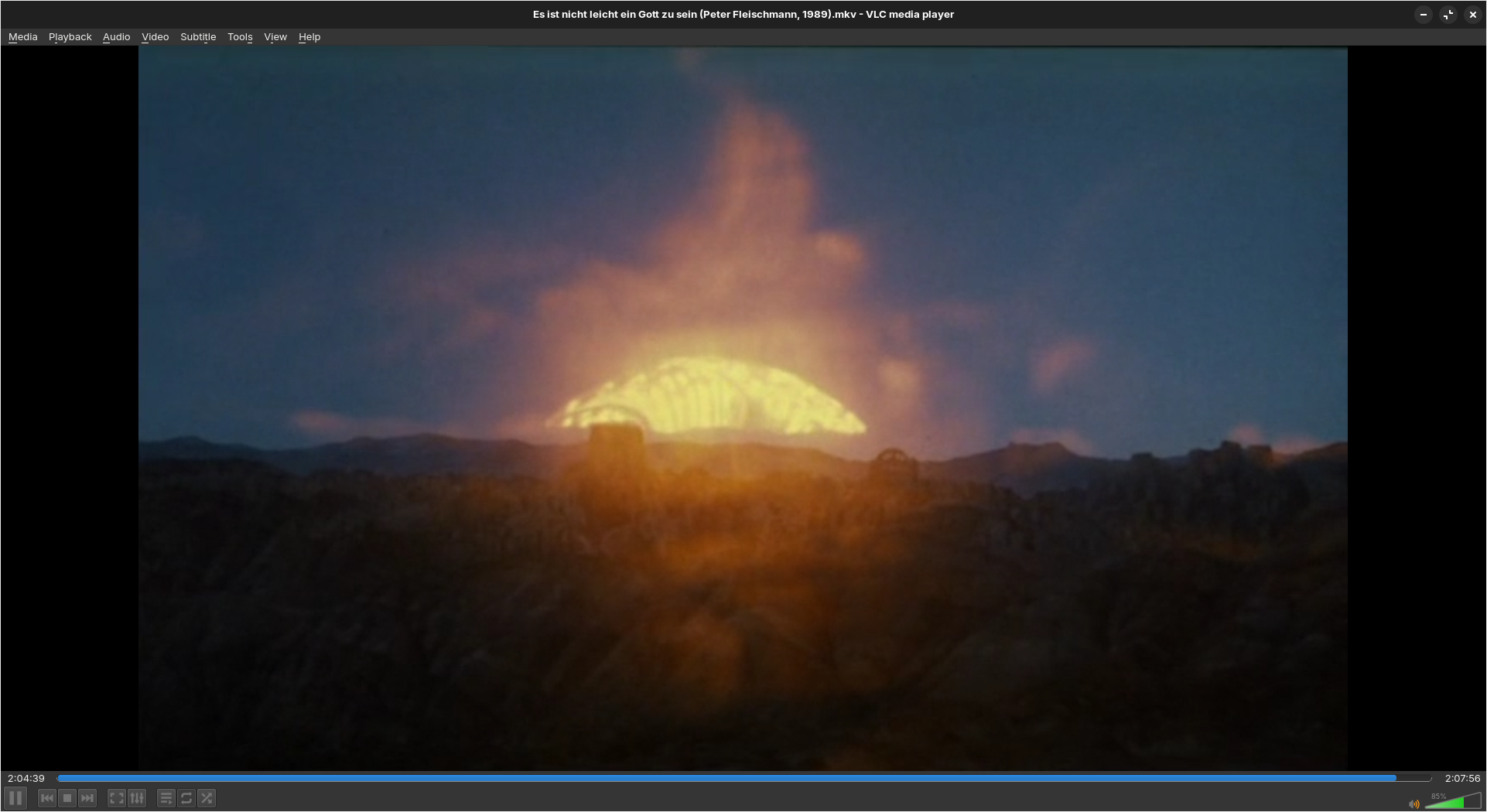Expand the Video menu
The image size is (1487, 812).
(155, 37)
